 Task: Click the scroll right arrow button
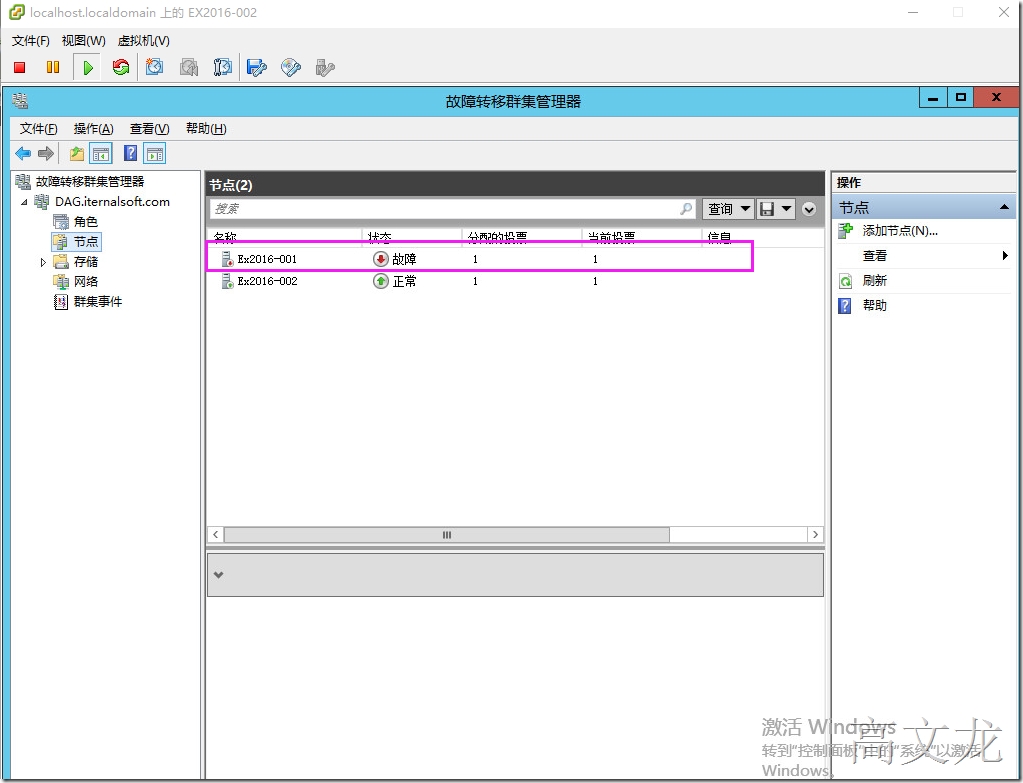815,535
